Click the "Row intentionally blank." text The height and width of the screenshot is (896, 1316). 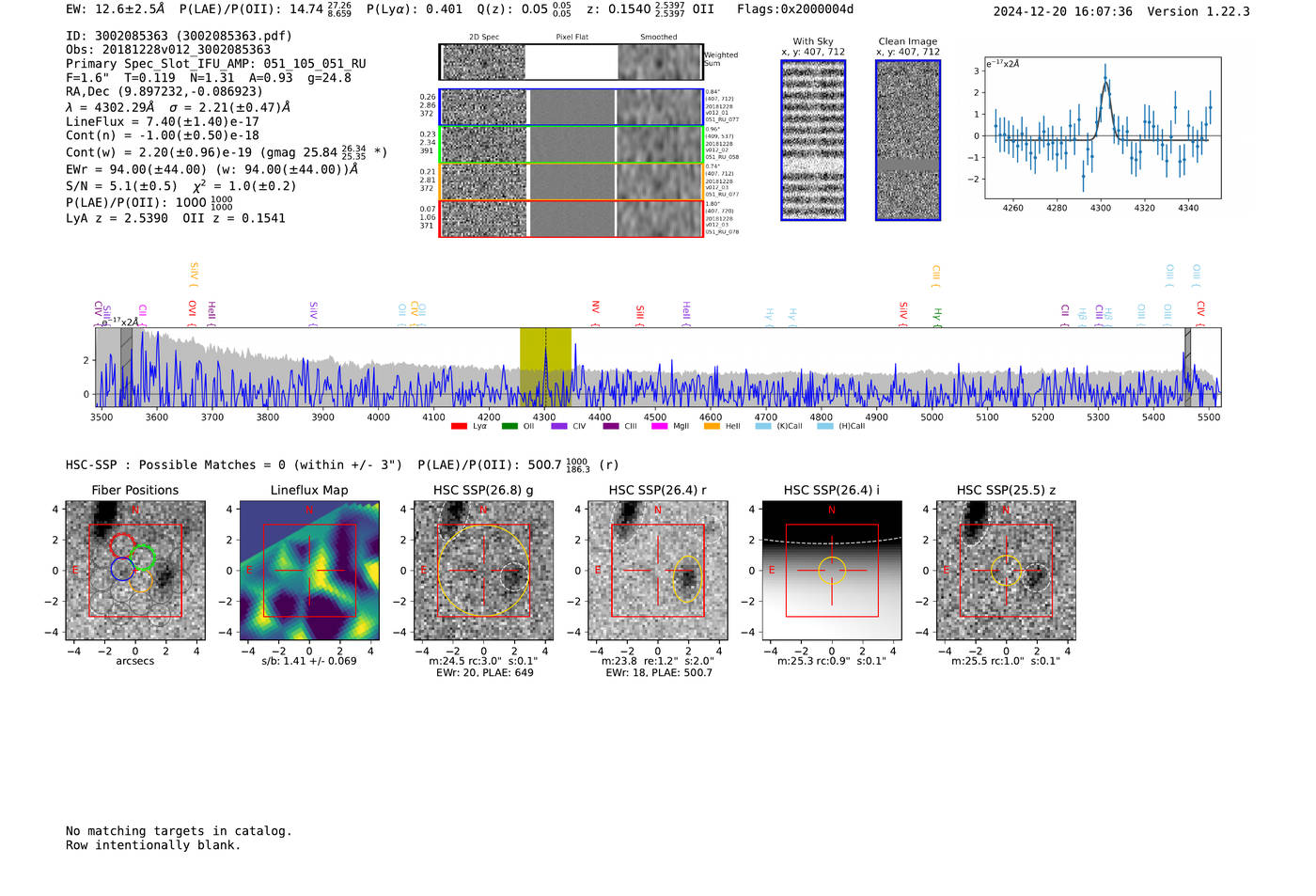pos(153,845)
